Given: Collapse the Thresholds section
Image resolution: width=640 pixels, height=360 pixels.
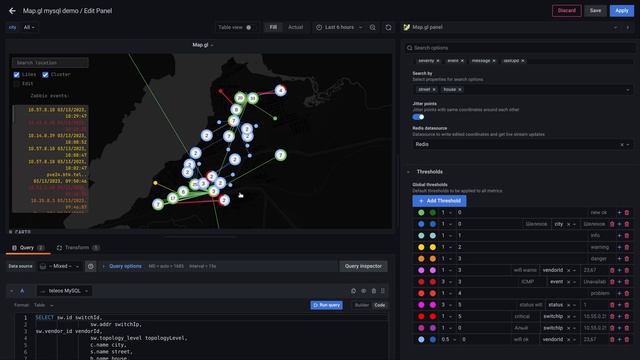Looking at the screenshot, I should point(409,172).
